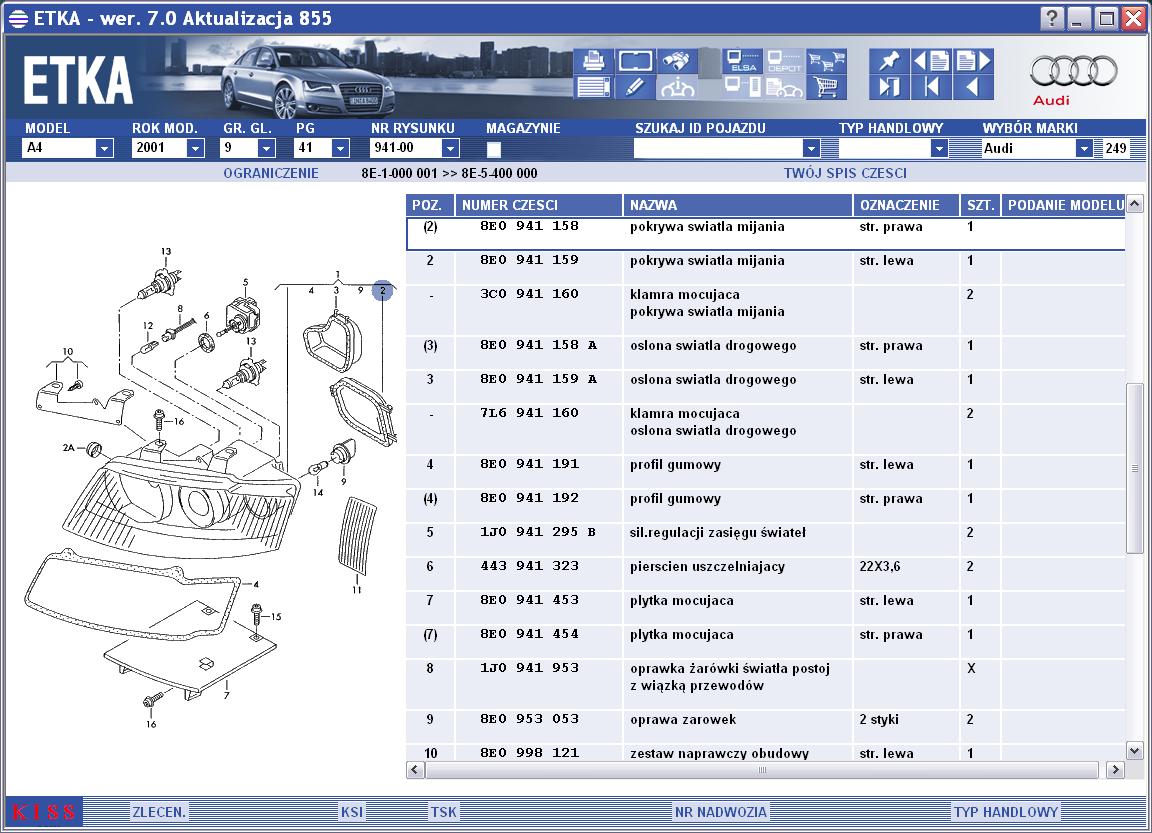1152x833 pixels.
Task: Click the multiple shopping carts icon
Action: [827, 61]
